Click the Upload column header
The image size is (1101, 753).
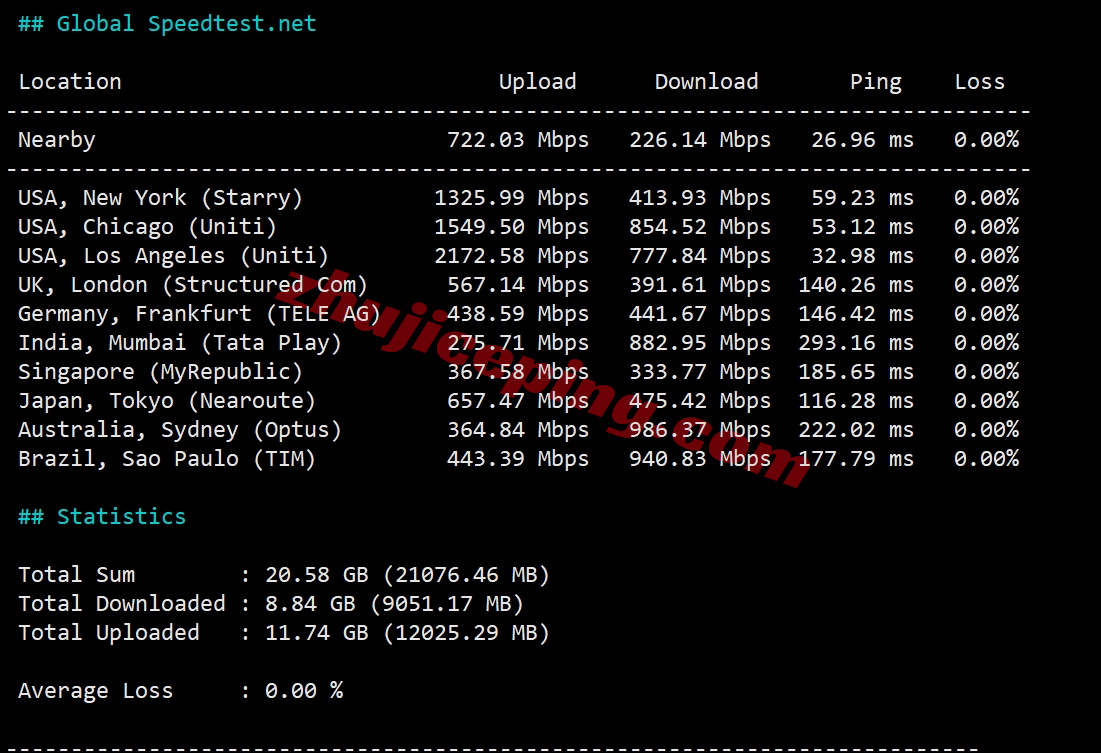pos(537,82)
